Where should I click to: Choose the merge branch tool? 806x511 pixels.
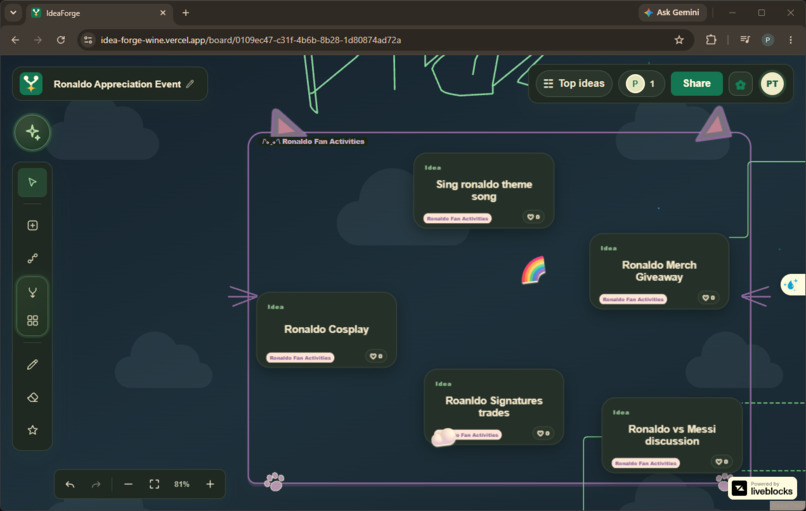coord(32,293)
